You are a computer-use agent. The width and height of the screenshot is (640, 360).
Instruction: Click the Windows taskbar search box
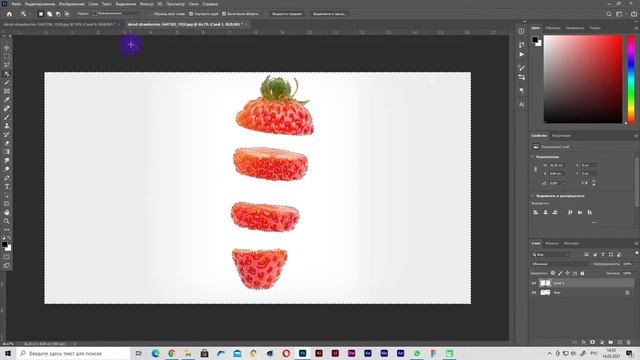click(x=73, y=353)
